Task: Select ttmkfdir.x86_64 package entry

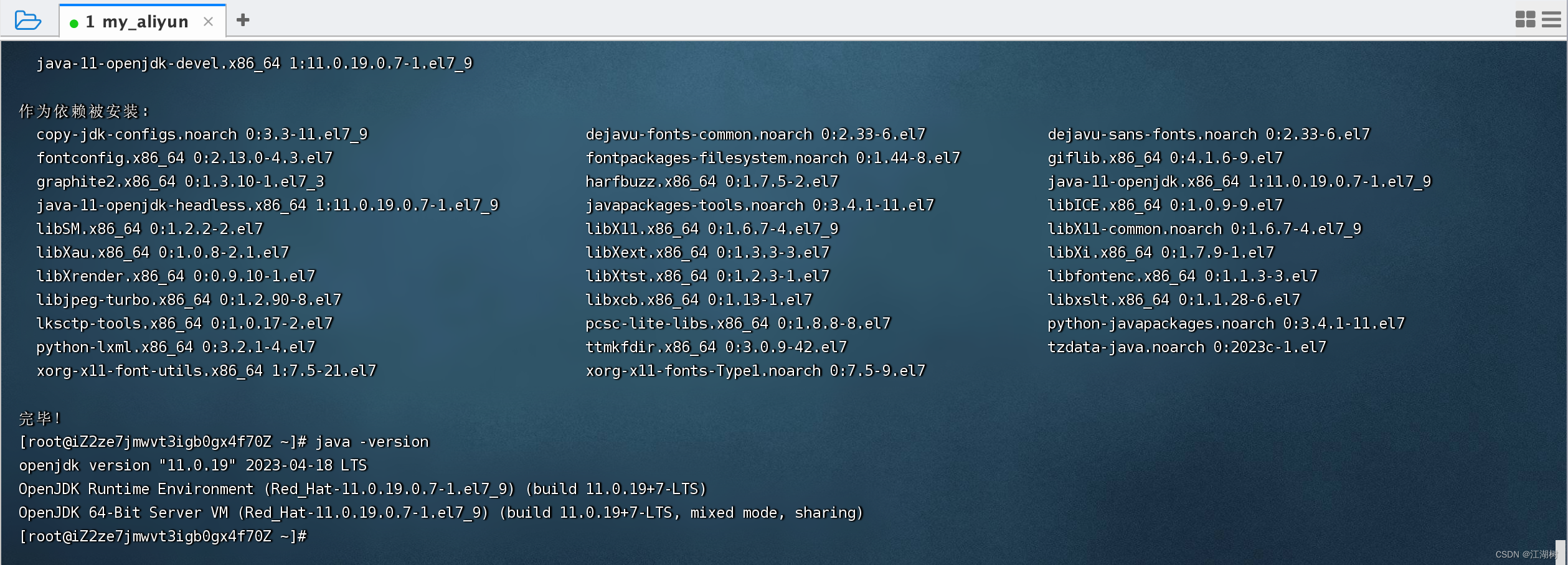Action: pyautogui.click(x=717, y=347)
